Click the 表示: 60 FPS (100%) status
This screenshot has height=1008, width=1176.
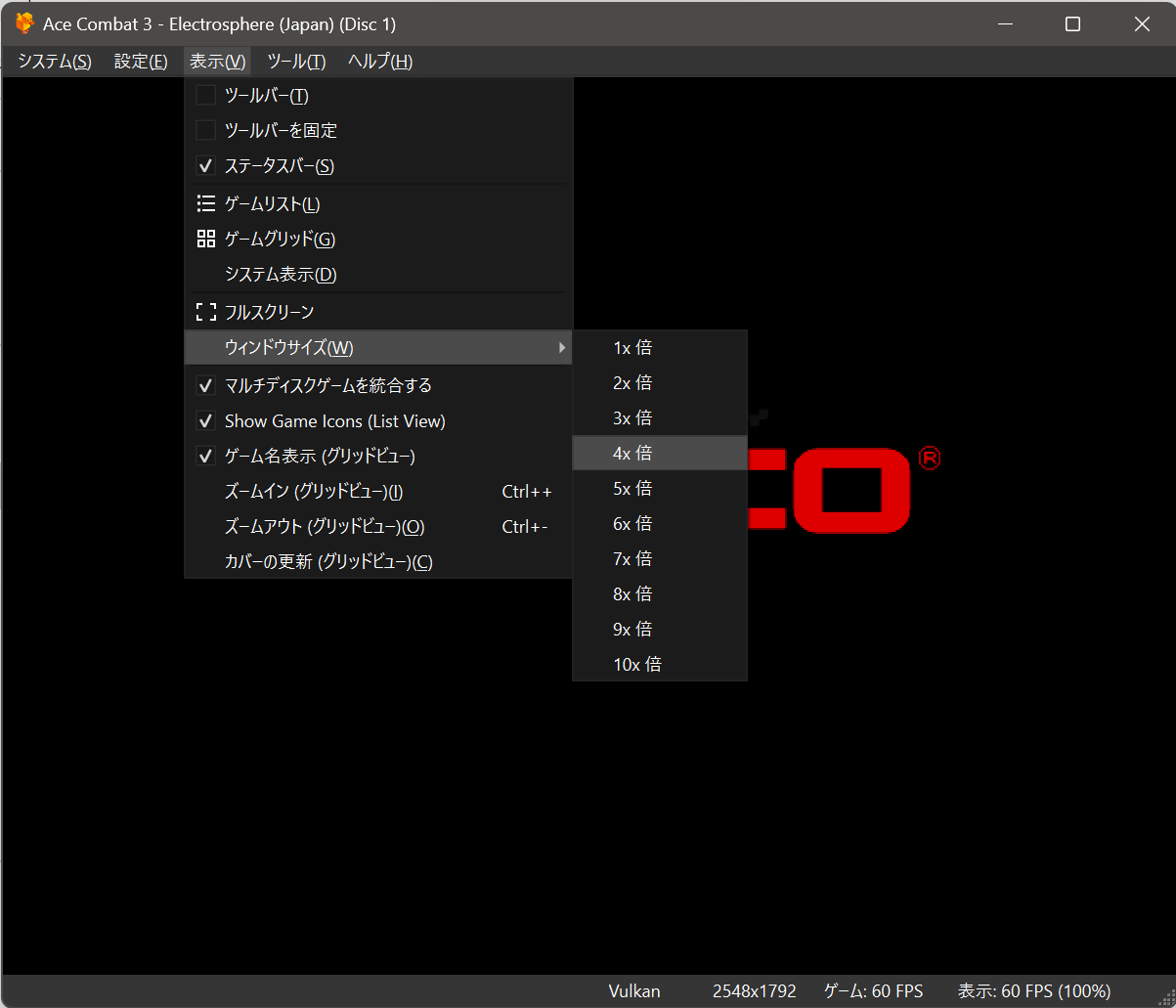click(x=1034, y=991)
